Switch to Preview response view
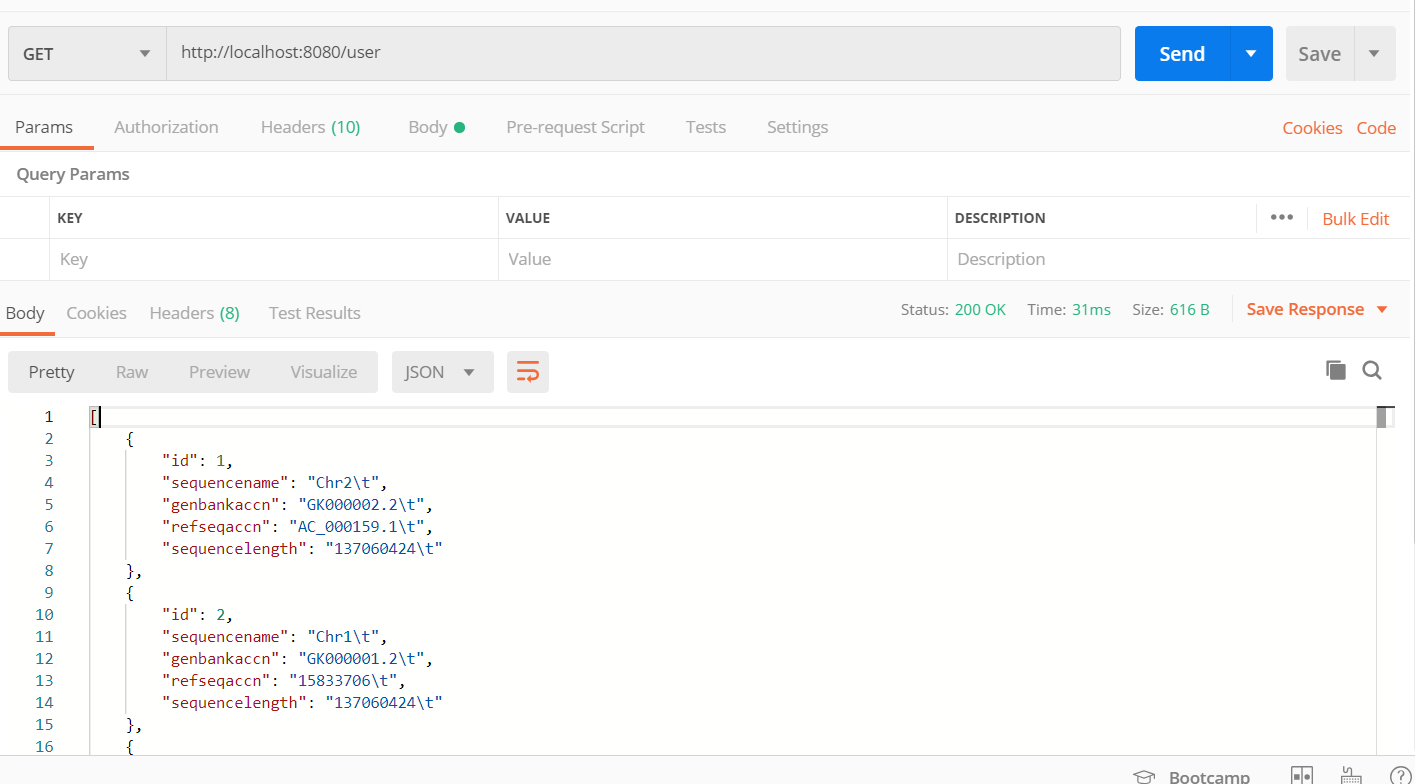The height and width of the screenshot is (784, 1415). [x=219, y=372]
